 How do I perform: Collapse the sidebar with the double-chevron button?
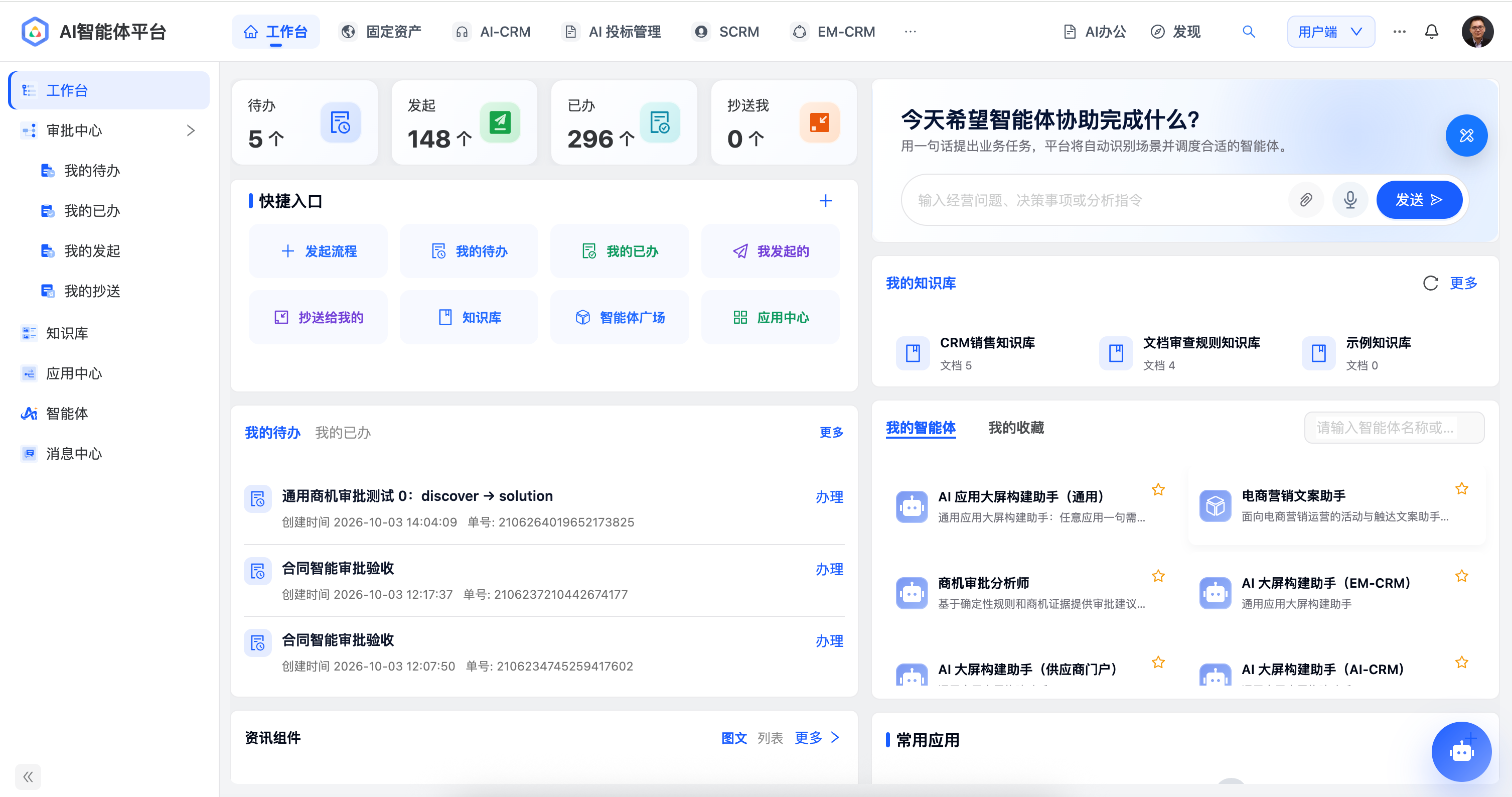point(28,777)
